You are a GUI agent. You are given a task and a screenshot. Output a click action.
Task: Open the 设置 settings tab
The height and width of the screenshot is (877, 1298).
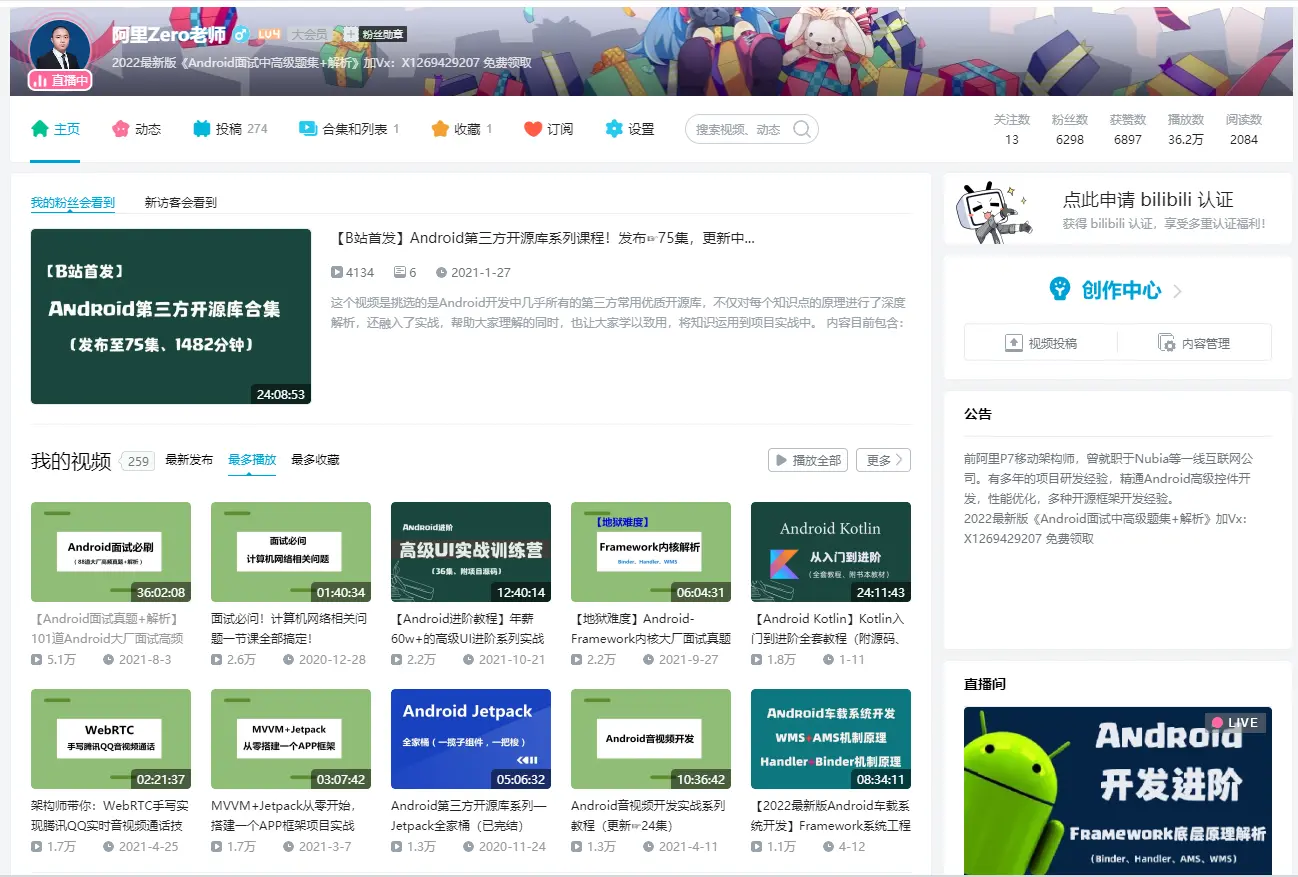[630, 129]
